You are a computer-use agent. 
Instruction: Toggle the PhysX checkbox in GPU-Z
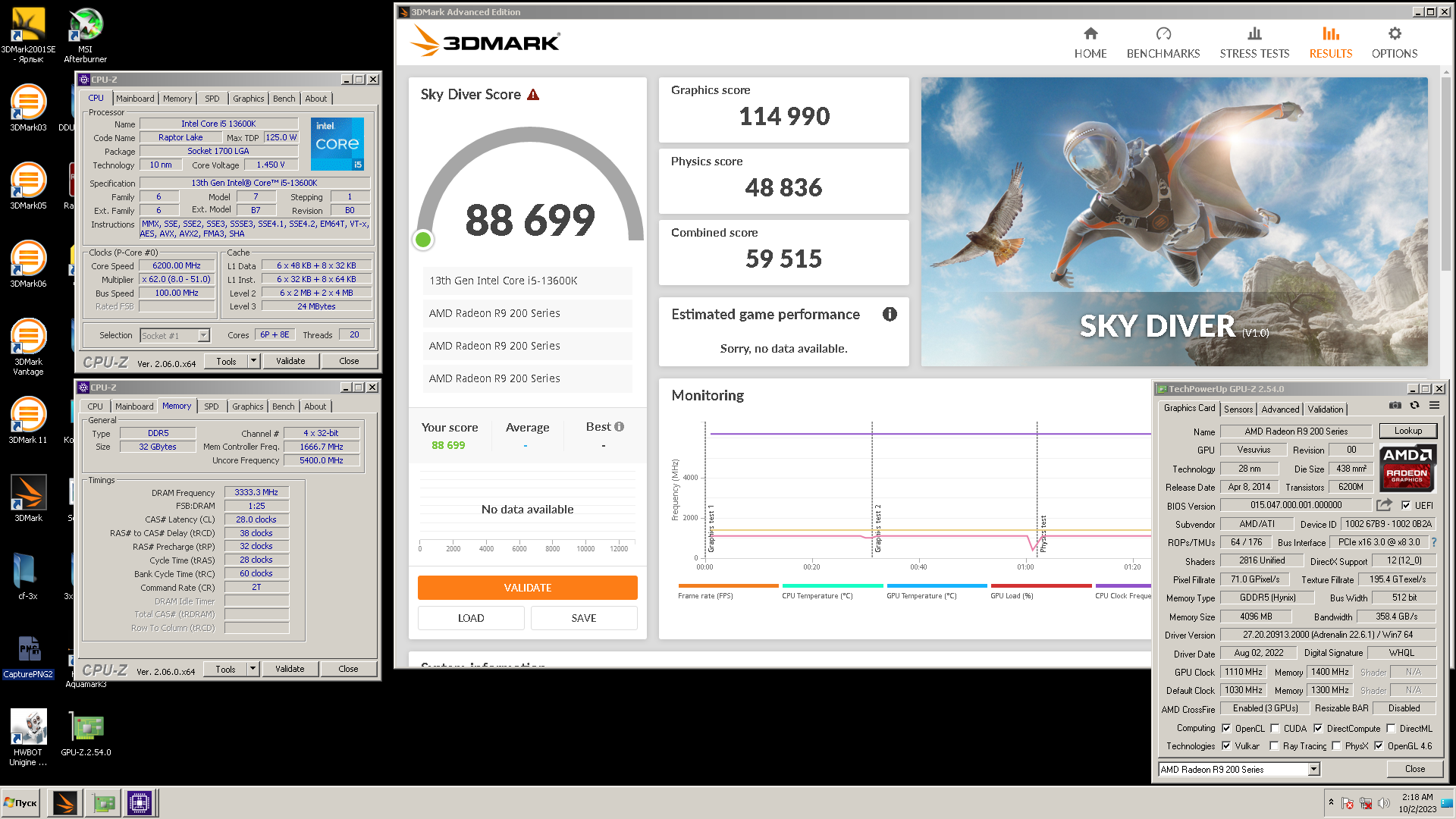point(1336,746)
